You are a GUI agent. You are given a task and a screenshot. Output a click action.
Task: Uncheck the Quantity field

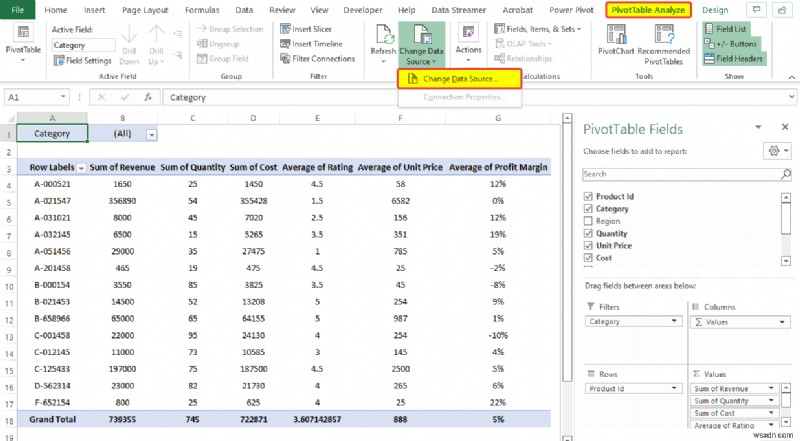tap(588, 233)
